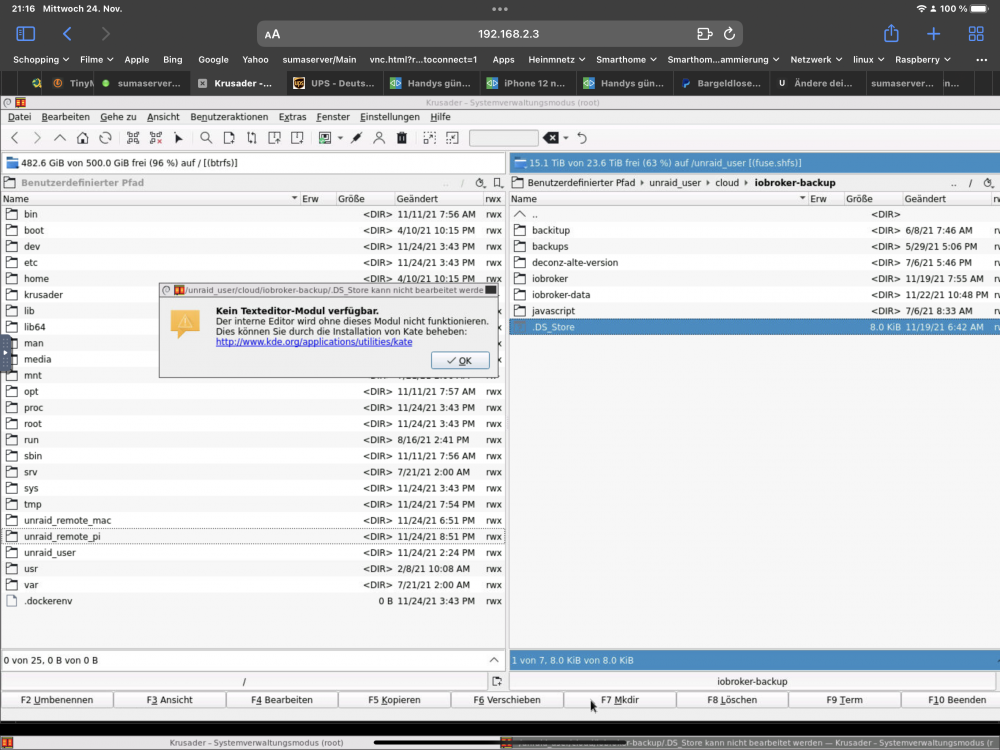Open Raspberry bookmarks folder dropdown

(x=923, y=59)
